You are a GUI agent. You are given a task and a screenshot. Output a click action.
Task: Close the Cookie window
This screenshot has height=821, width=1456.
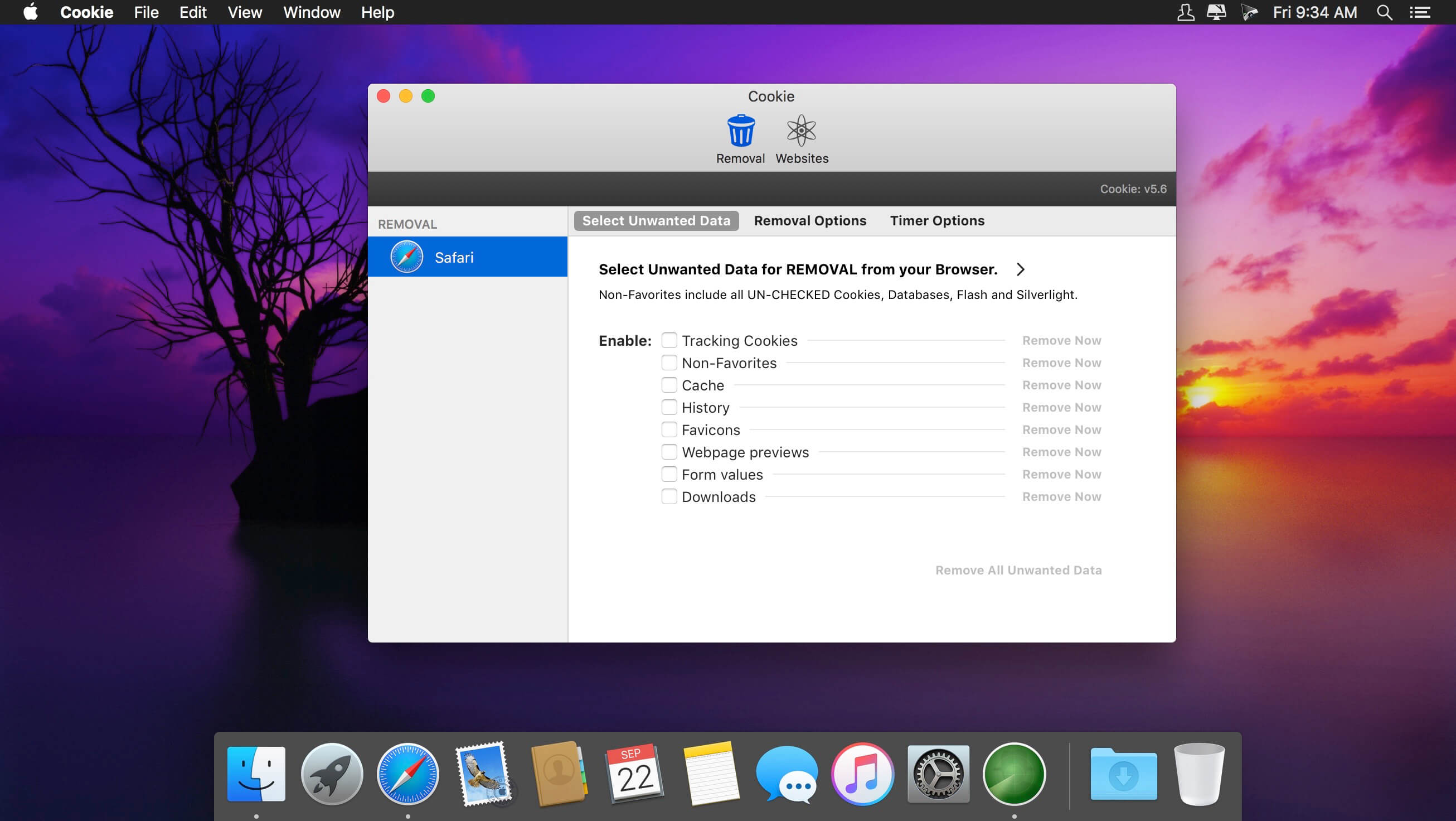point(383,96)
